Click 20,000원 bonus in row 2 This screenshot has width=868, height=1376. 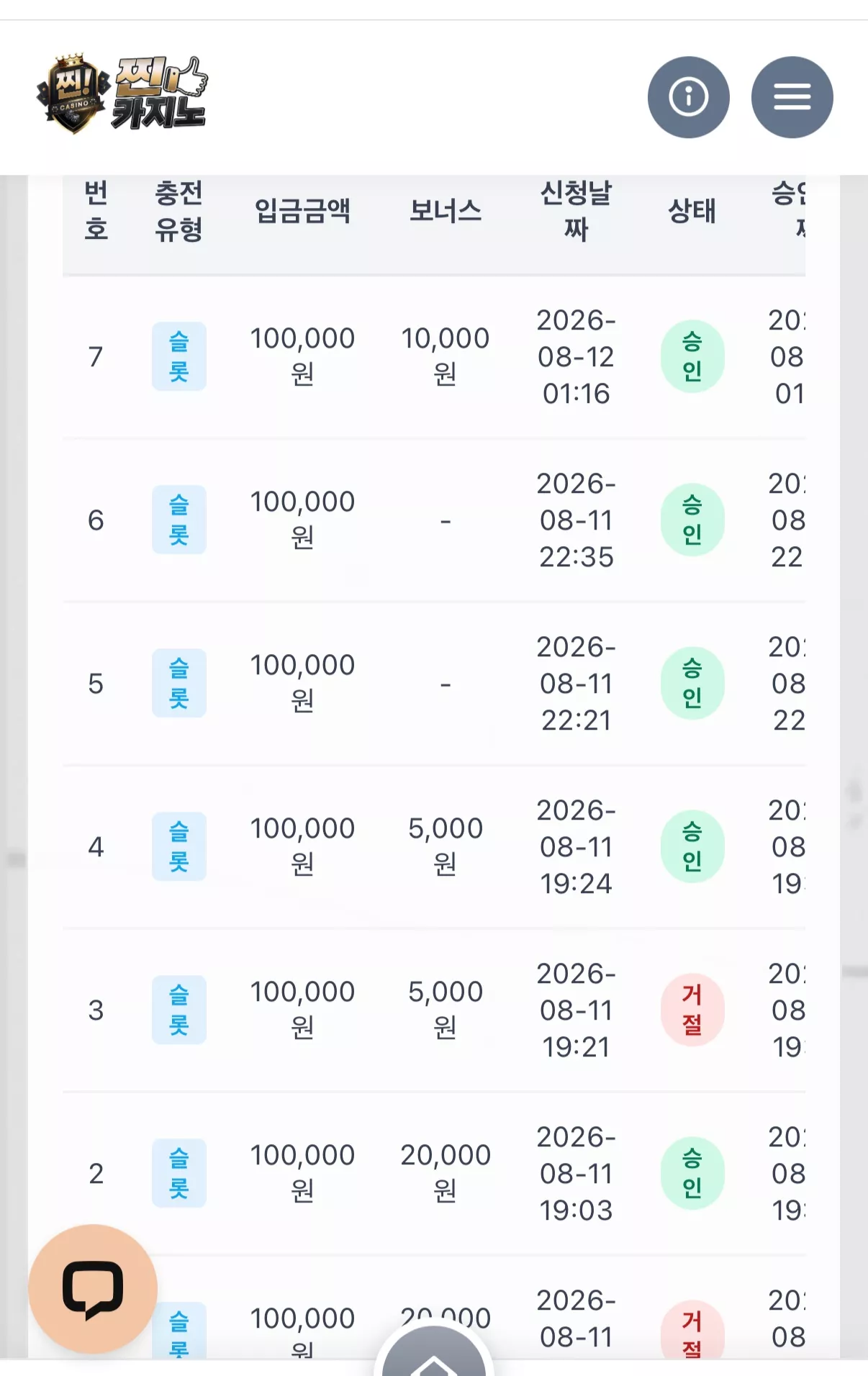pos(446,1172)
